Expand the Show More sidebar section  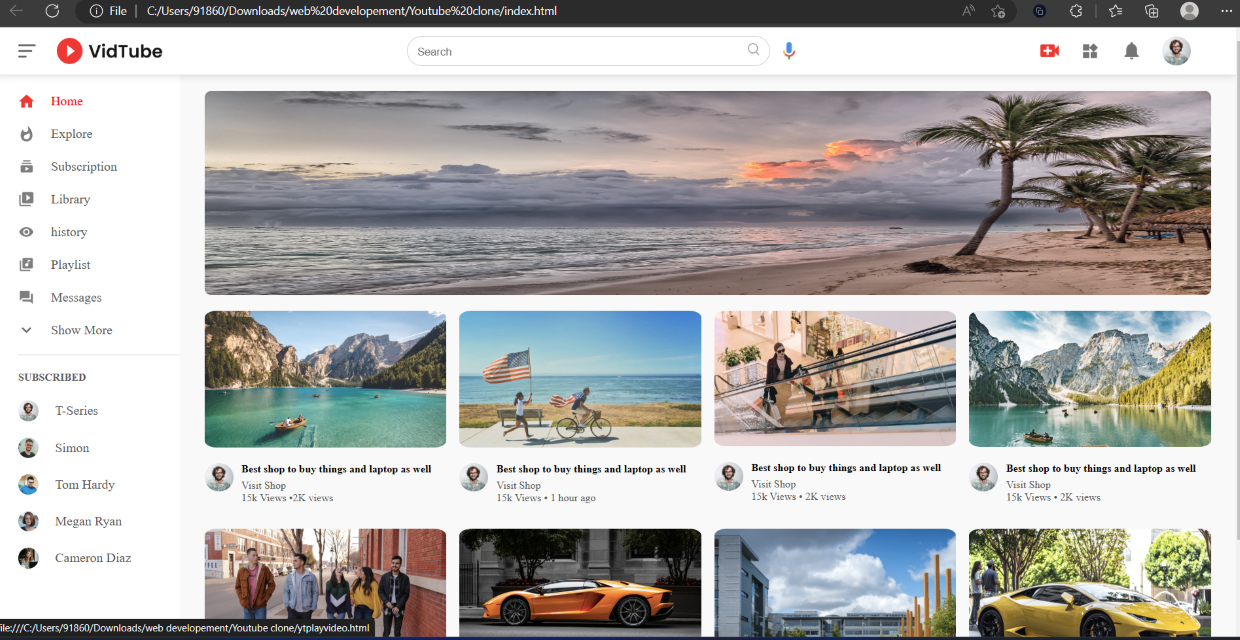80,330
